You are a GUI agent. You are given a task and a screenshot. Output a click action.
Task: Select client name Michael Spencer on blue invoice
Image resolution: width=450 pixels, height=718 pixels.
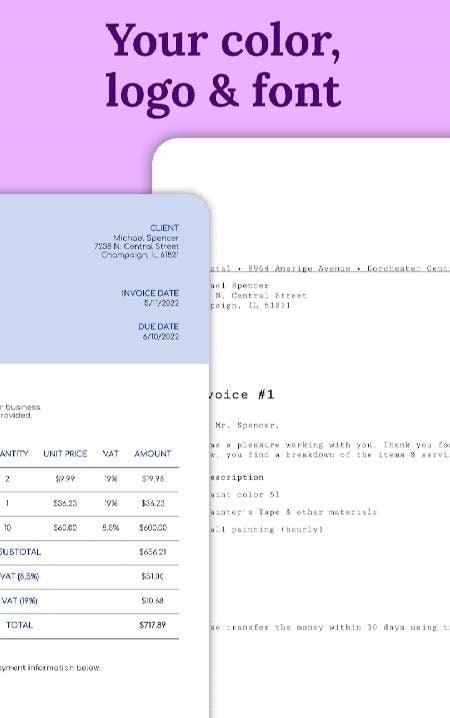[x=146, y=238]
